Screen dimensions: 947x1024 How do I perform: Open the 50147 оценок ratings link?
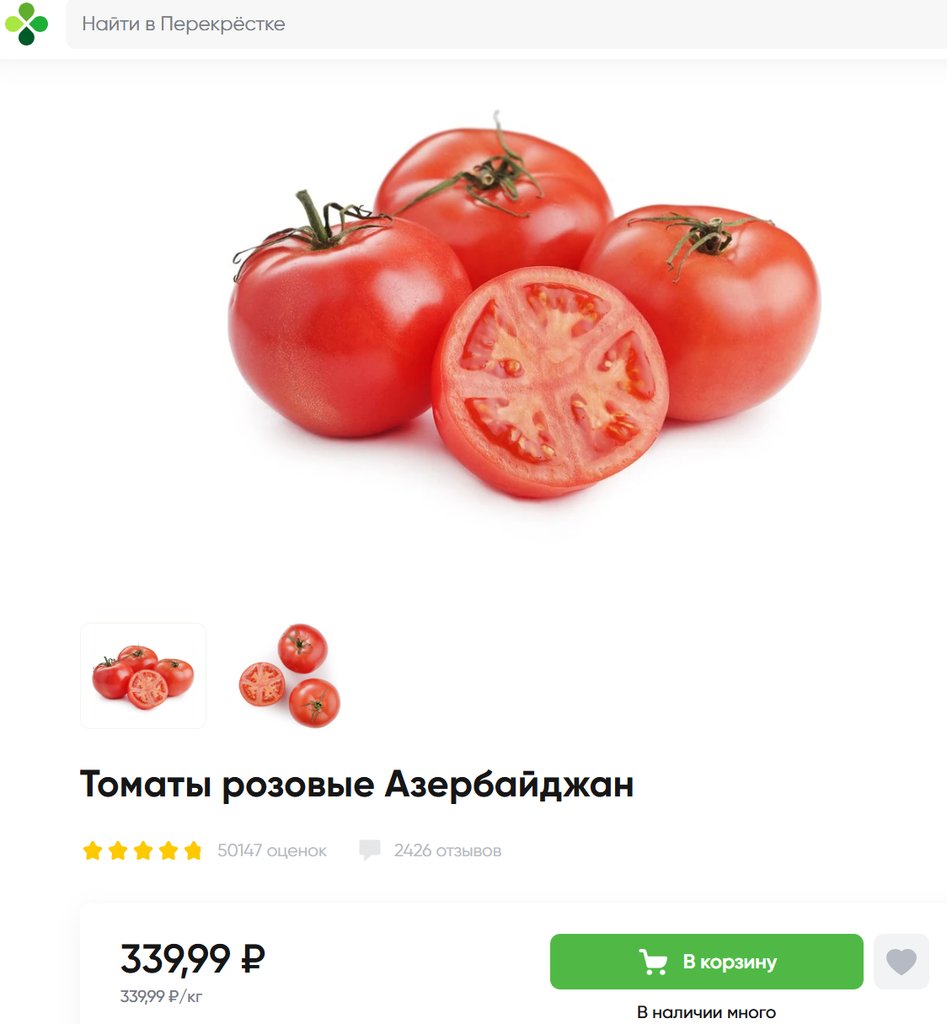[x=272, y=850]
